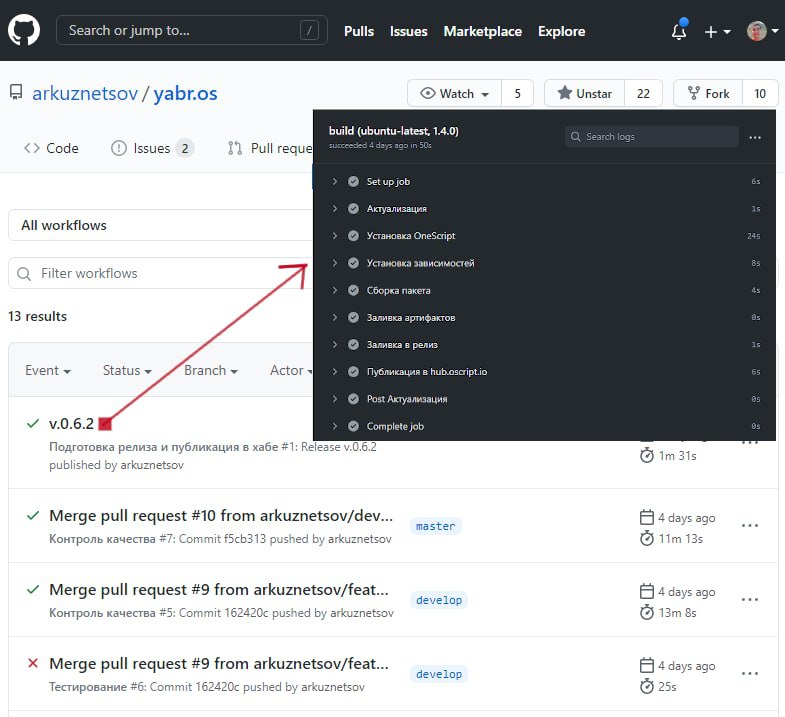The width and height of the screenshot is (785, 717).
Task: Open the yabr.os repository link
Action: click(185, 93)
